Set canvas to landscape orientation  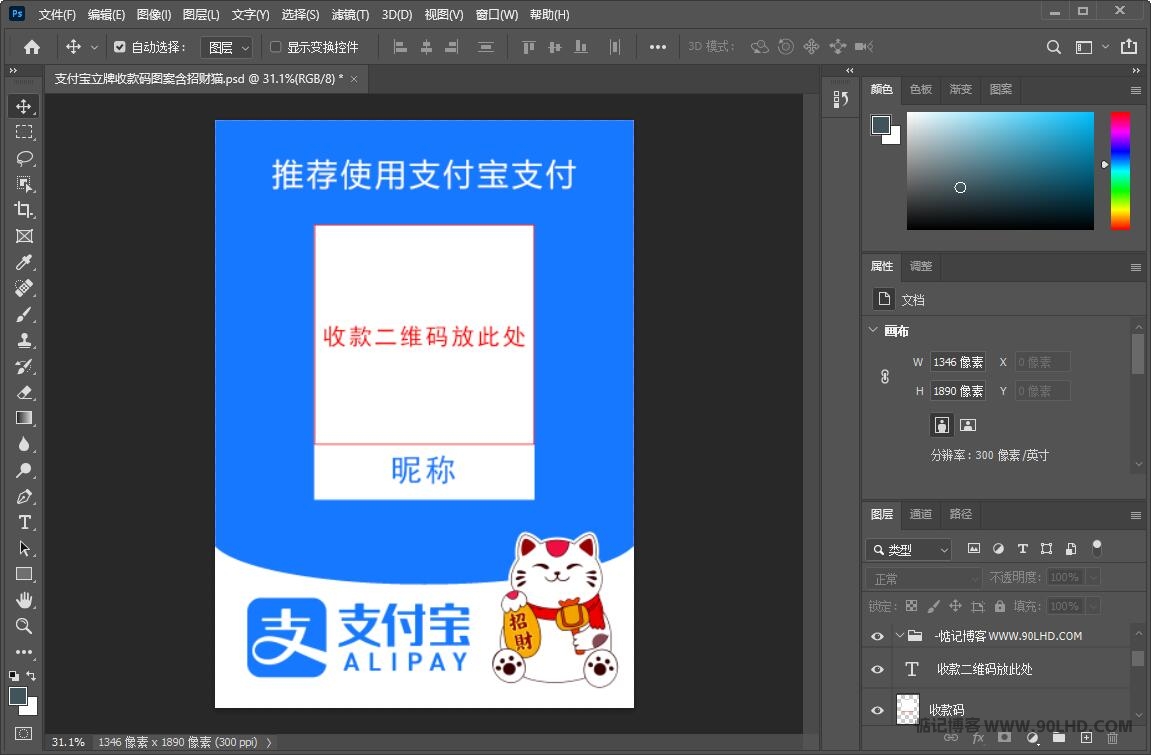968,425
